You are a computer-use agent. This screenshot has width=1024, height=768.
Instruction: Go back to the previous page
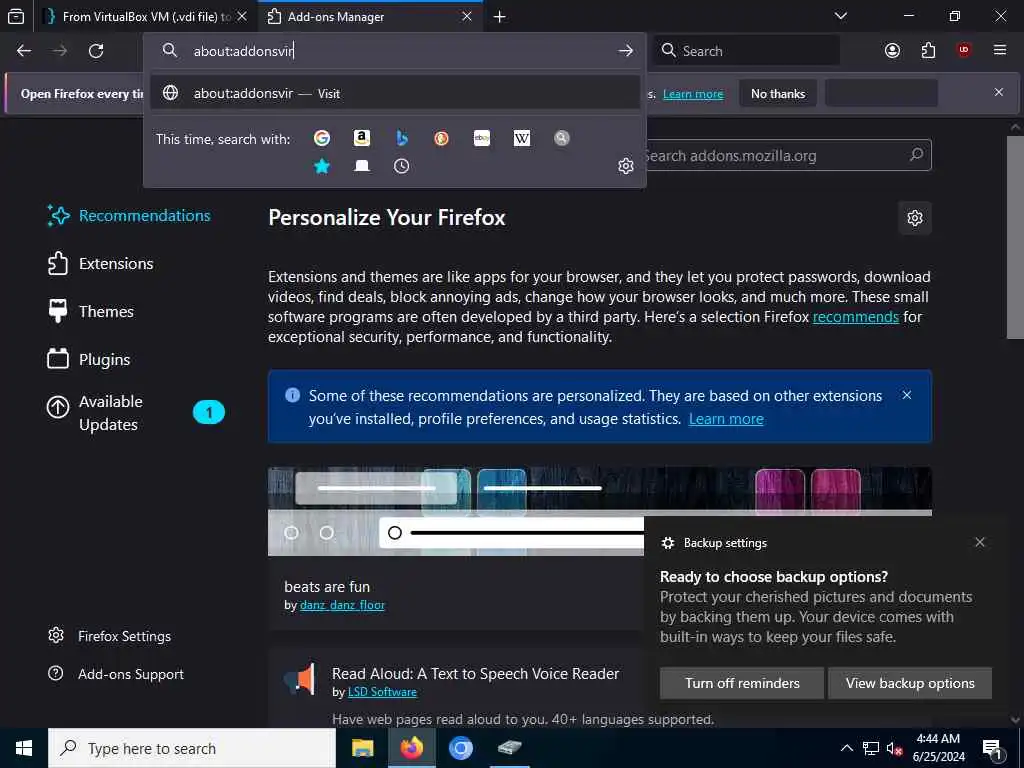(x=24, y=51)
